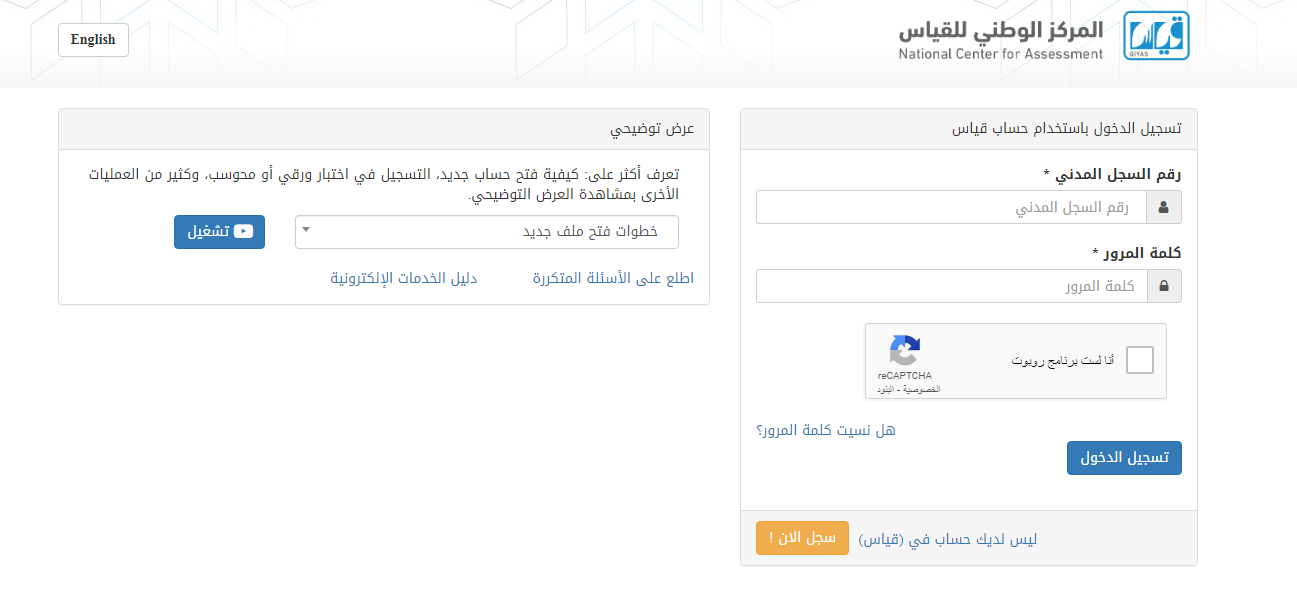Viewport: 1297px width, 601px height.
Task: Check the 'أنا لست برنامج روبوت' checkbox
Action: [1139, 360]
